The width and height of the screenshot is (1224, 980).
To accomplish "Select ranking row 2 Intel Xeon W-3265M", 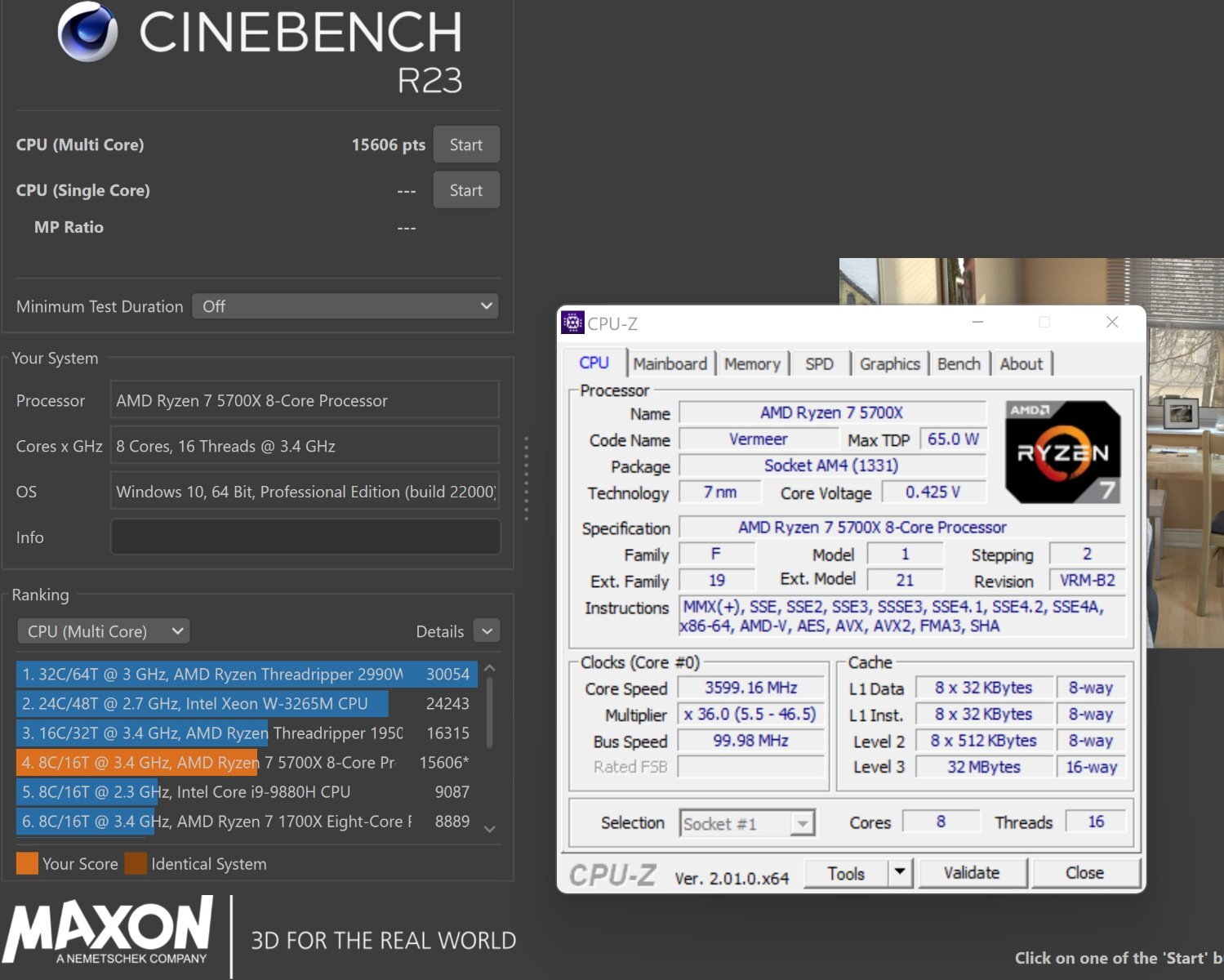I will pos(247,703).
